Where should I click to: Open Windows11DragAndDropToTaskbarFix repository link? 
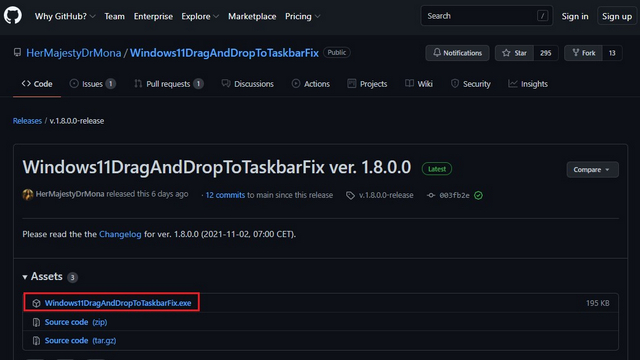(x=224, y=53)
